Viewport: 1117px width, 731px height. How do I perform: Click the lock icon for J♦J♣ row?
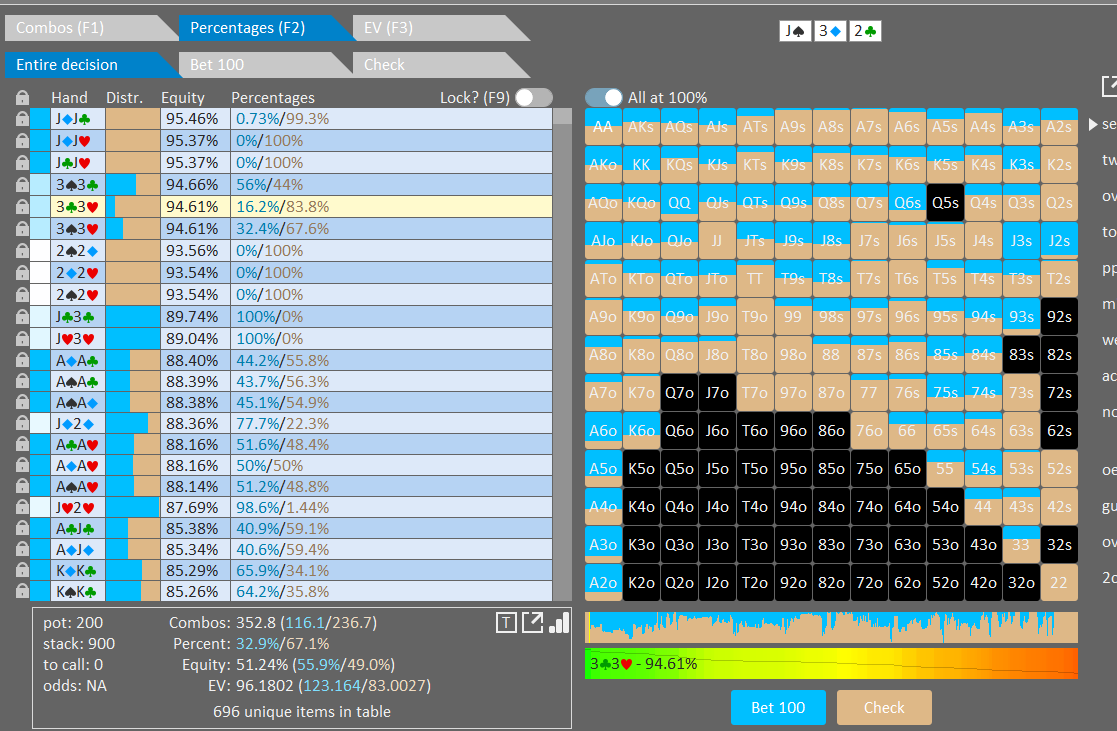[x=22, y=118]
